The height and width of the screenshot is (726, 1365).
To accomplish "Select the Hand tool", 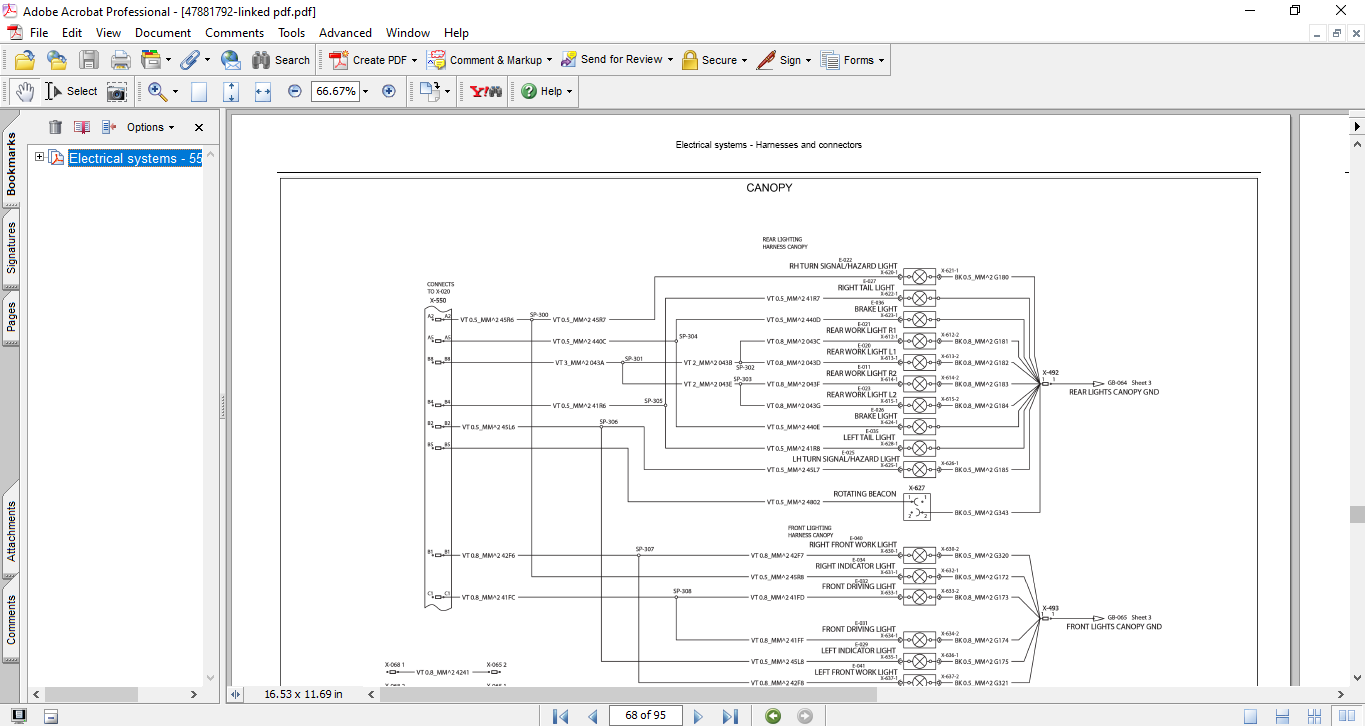I will tap(24, 91).
